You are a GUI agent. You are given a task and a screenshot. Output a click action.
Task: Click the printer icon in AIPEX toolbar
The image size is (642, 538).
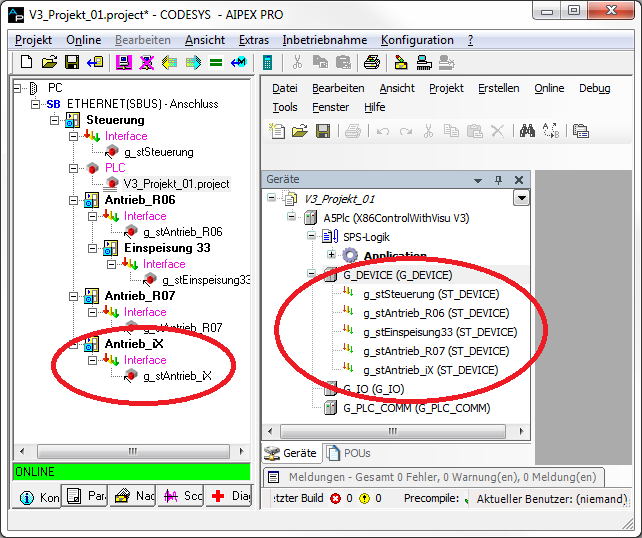(372, 62)
